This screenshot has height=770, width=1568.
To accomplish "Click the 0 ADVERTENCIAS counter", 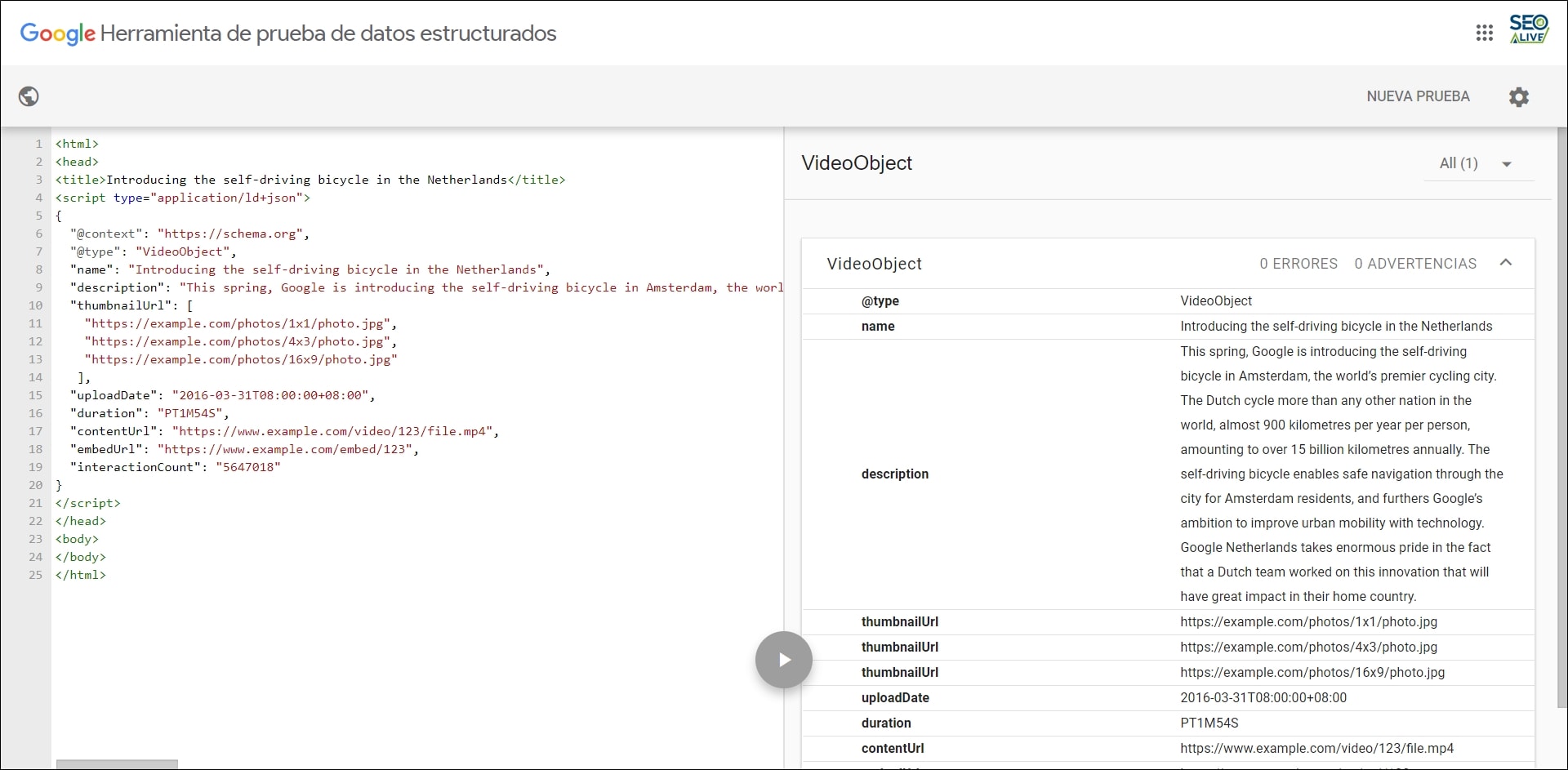I will coord(1415,263).
